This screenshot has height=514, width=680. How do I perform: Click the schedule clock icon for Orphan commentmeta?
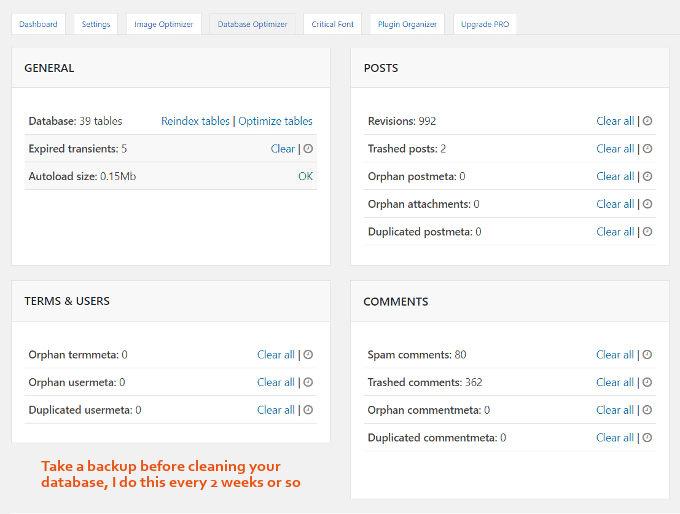pyautogui.click(x=647, y=410)
